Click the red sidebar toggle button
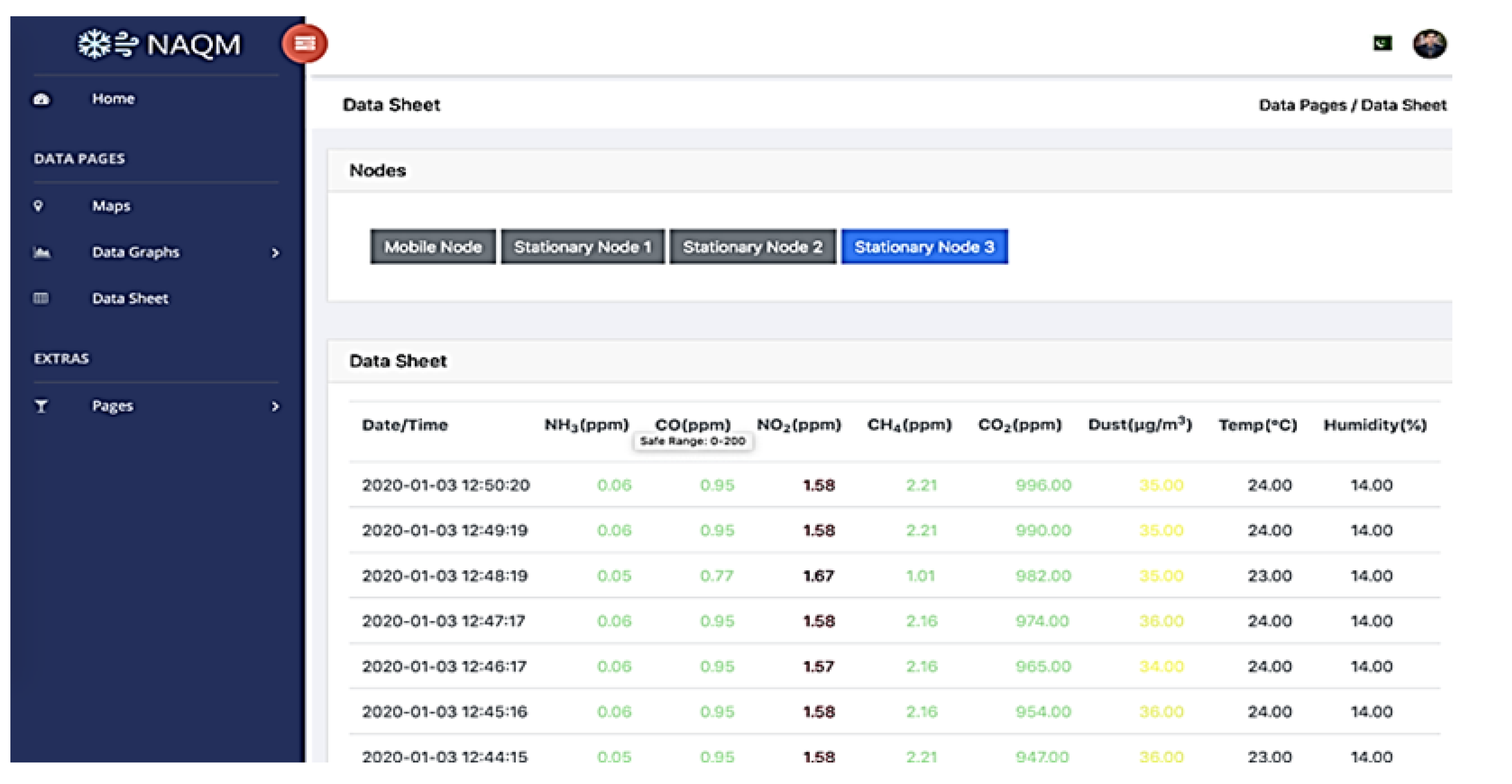The width and height of the screenshot is (1512, 784). (304, 43)
